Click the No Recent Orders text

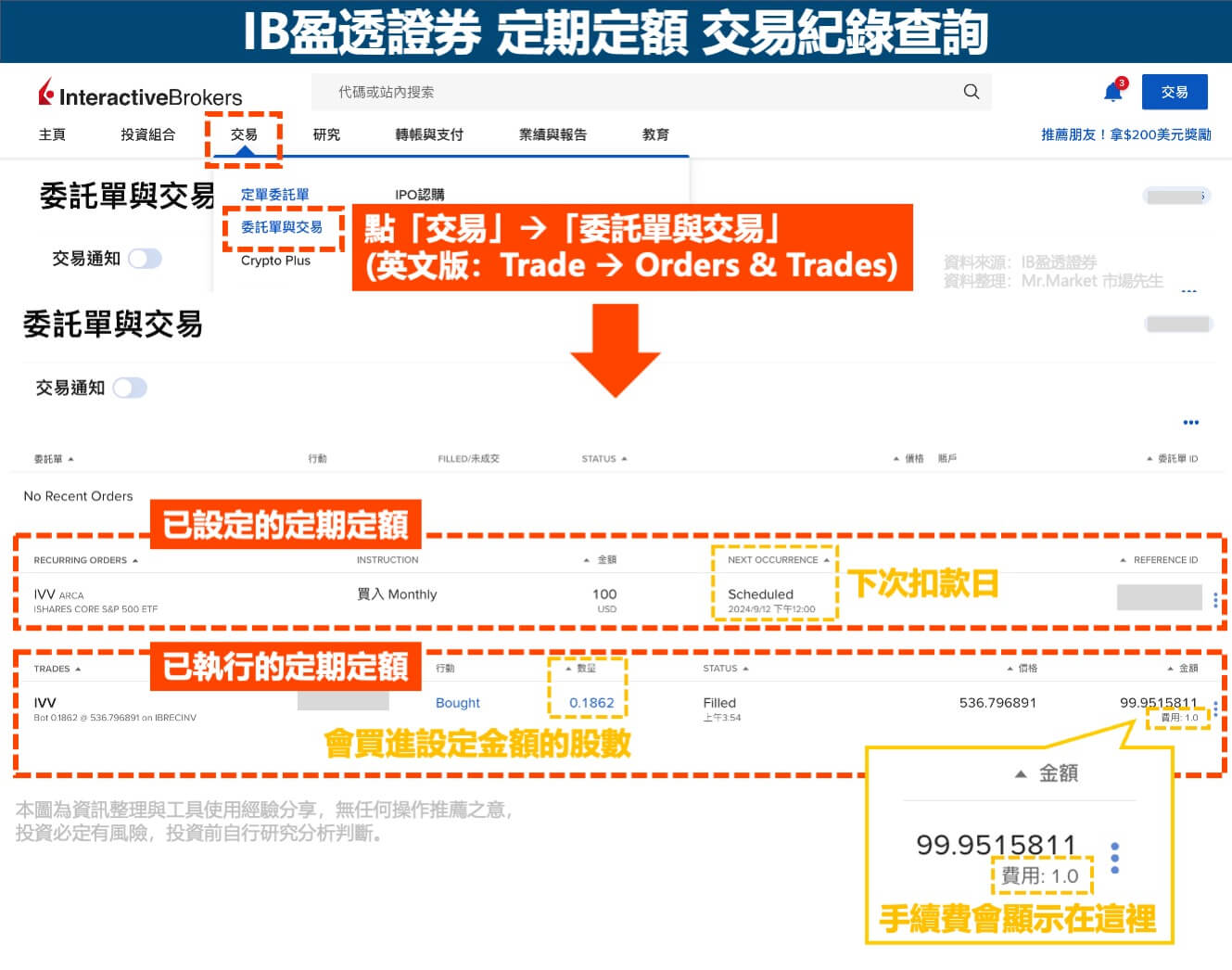(78, 496)
